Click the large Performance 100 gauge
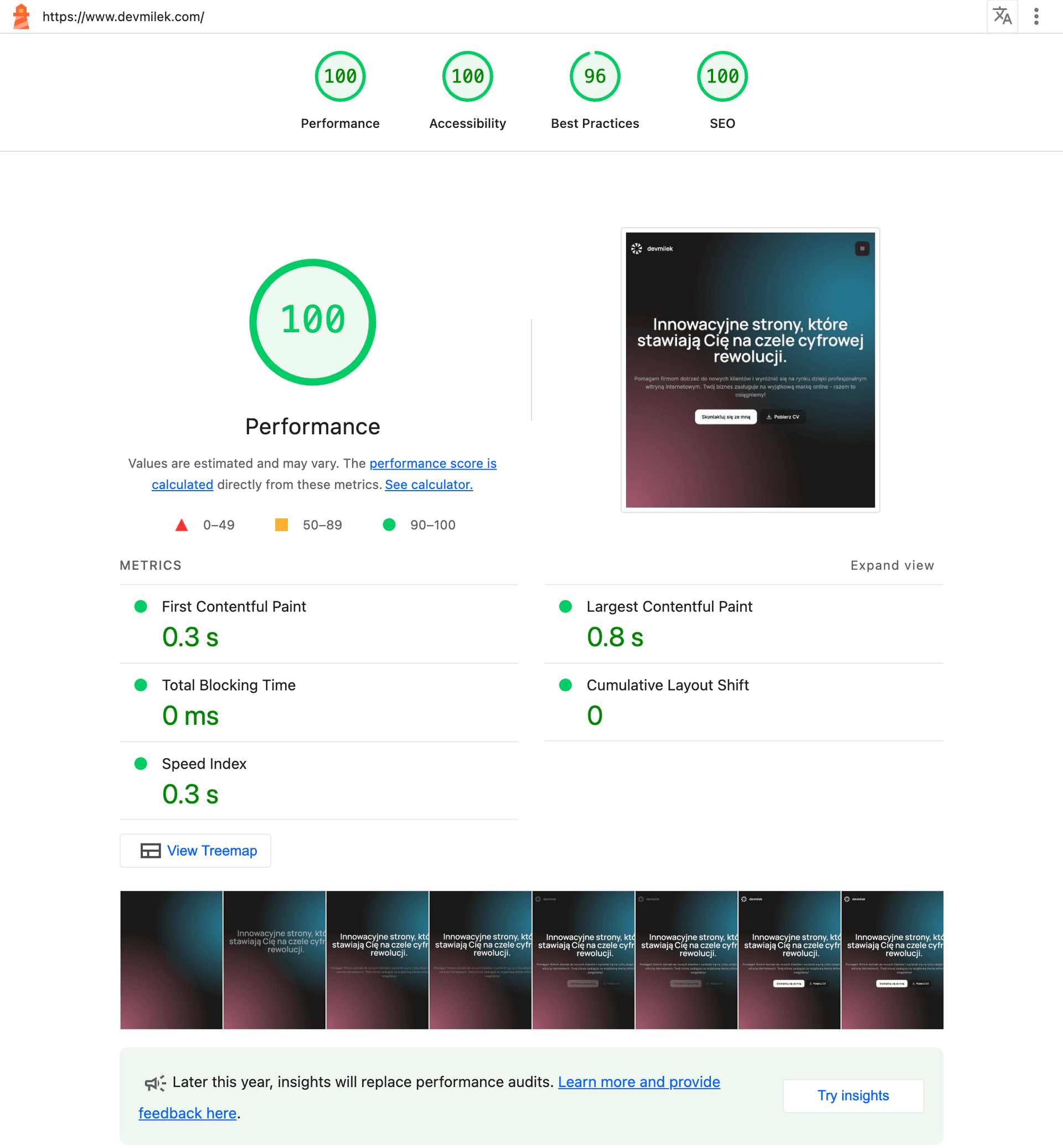1063x1148 pixels. coord(312,322)
